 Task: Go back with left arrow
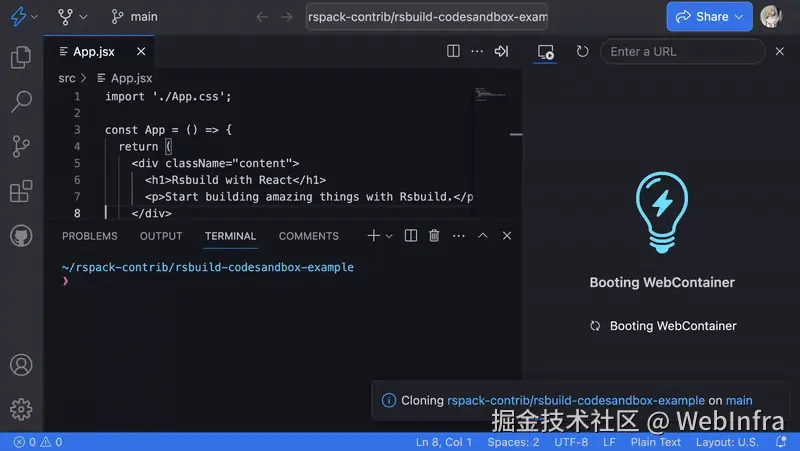262,17
